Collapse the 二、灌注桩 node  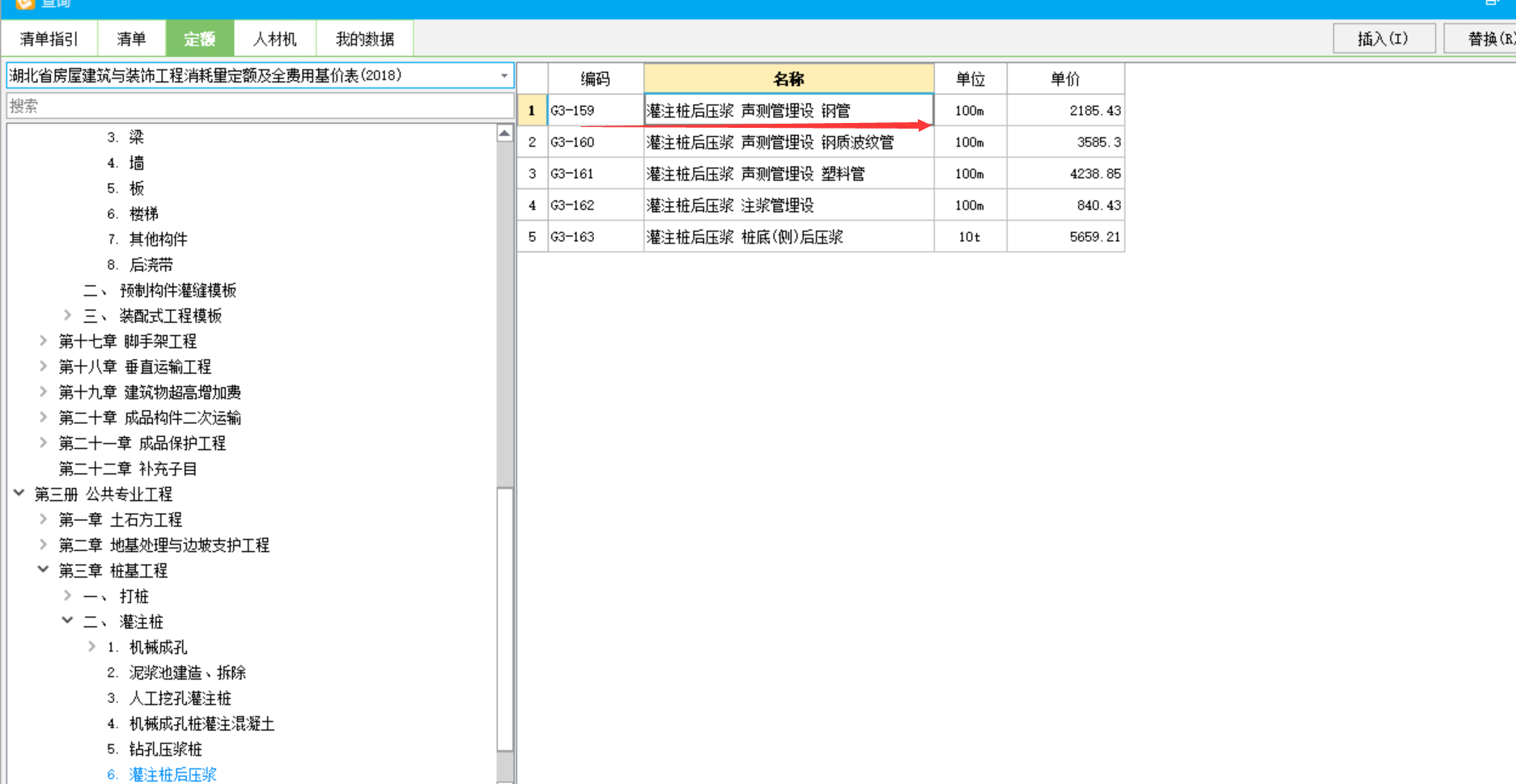[x=68, y=621]
